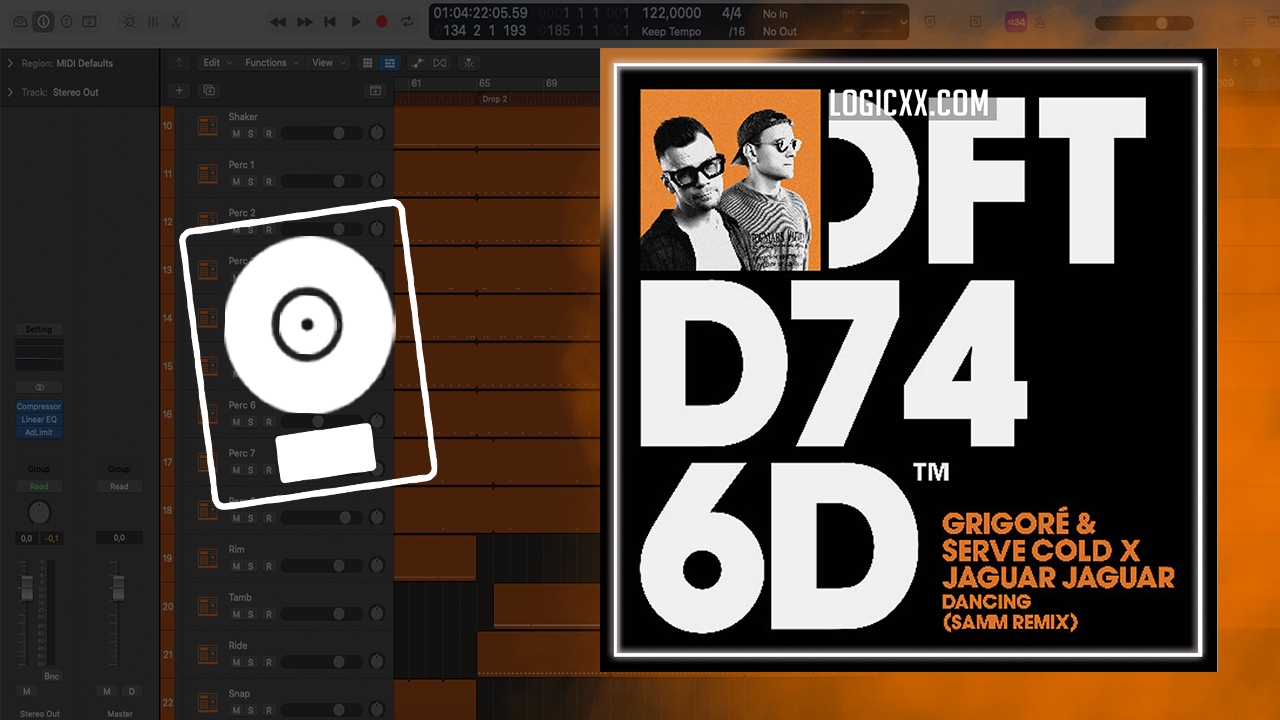The image size is (1280, 720).
Task: Click the Compressor plugin slot
Action: tap(39, 407)
